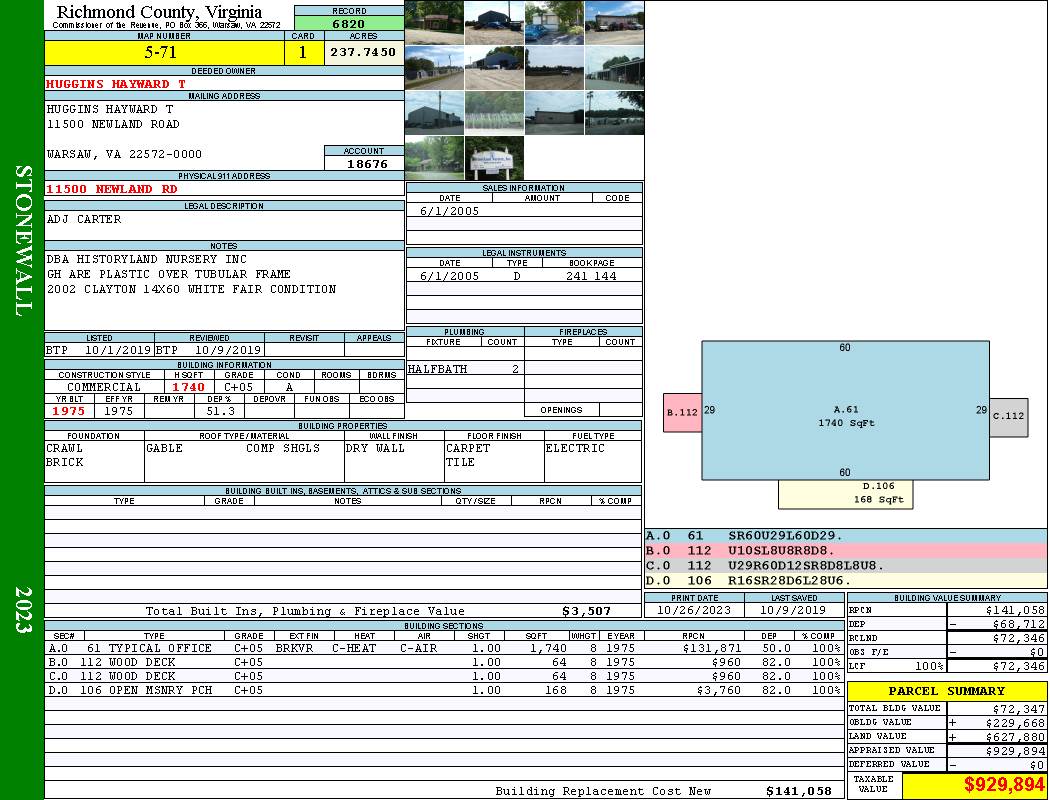Click deeded owner name HUGGINS HAYWARD T
Screen dimensions: 1050x800
(x=116, y=84)
